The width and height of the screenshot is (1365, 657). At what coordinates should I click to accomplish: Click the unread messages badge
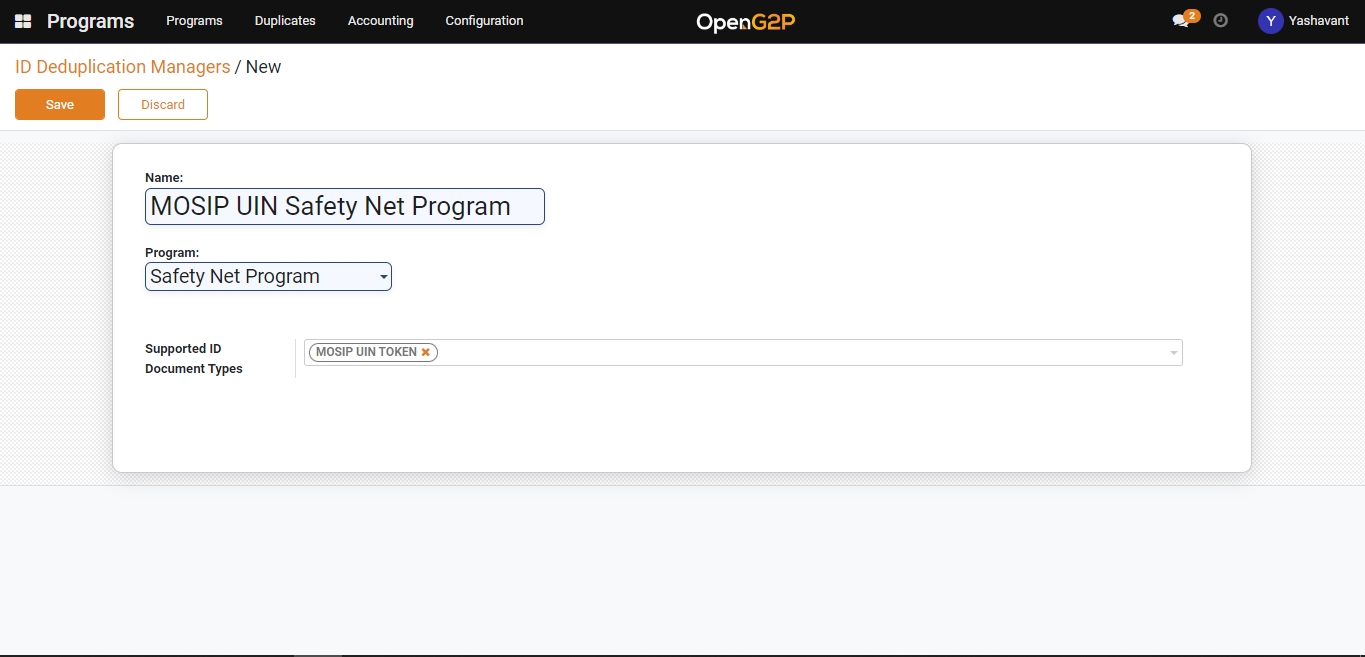point(1191,16)
